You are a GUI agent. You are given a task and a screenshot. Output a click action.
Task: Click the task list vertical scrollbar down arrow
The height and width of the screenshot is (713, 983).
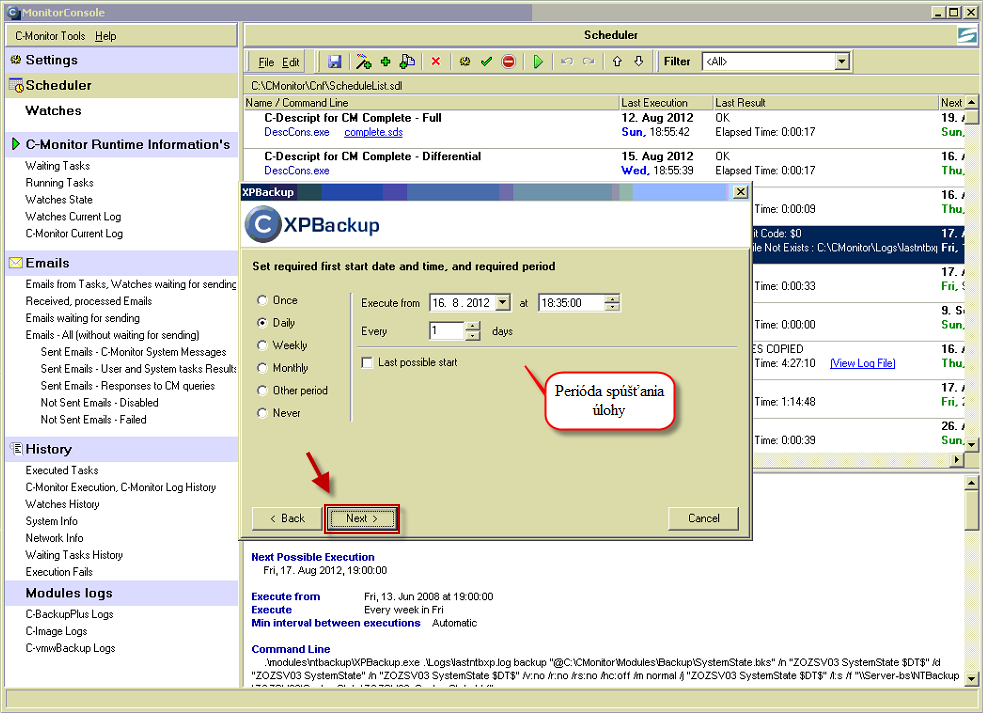(x=971, y=444)
